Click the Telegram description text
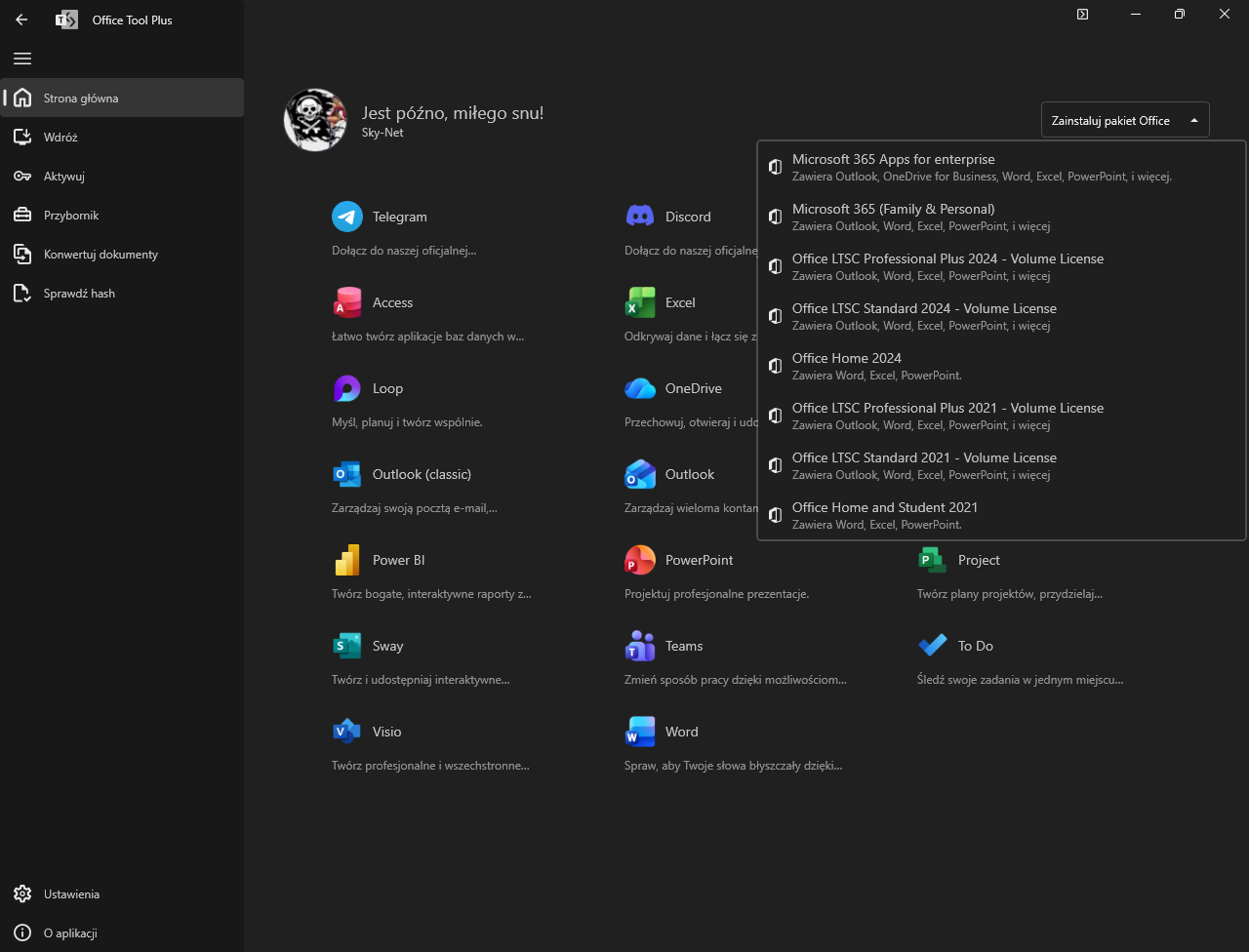 pyautogui.click(x=404, y=251)
